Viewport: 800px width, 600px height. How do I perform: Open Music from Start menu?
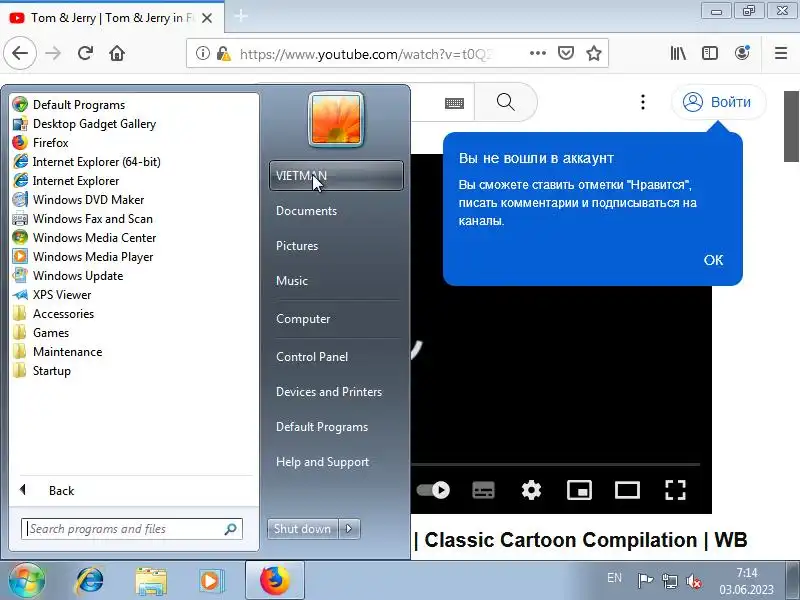tap(292, 281)
